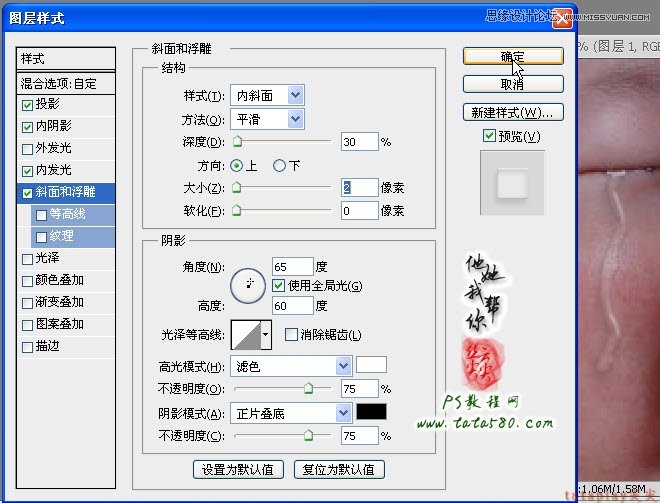This screenshot has width=660, height=503.
Task: Select the 纹理 sub-item label
Action: (61, 236)
